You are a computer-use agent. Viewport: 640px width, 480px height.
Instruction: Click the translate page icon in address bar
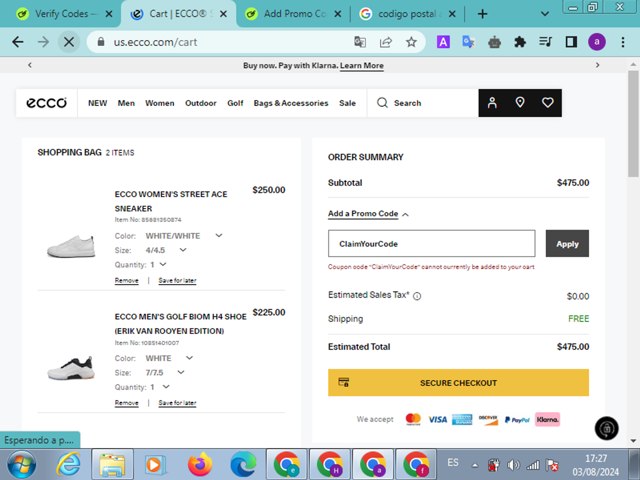click(360, 42)
